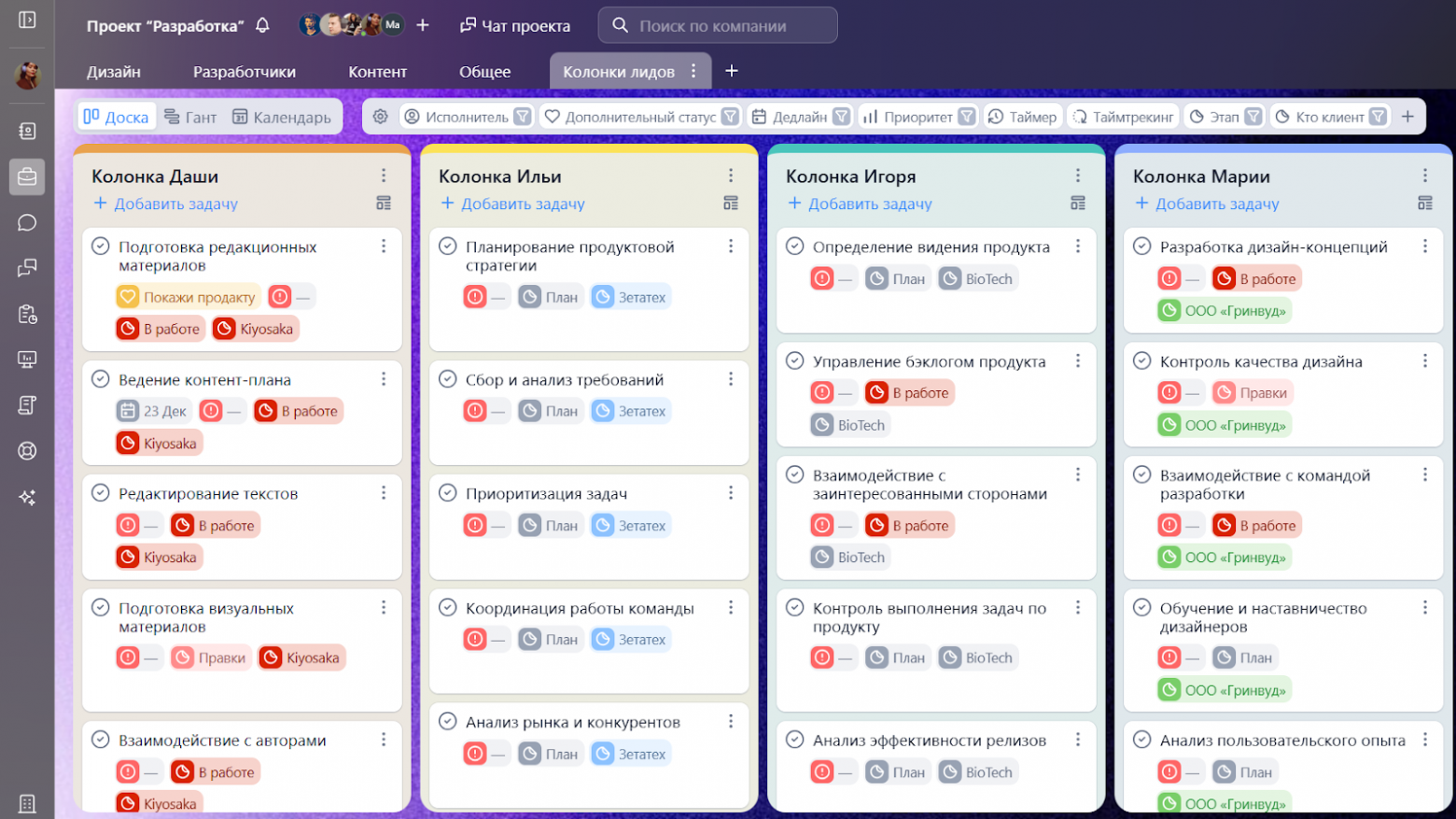1456x819 pixels.
Task: Expand the Приоритет filter
Action: point(967,117)
